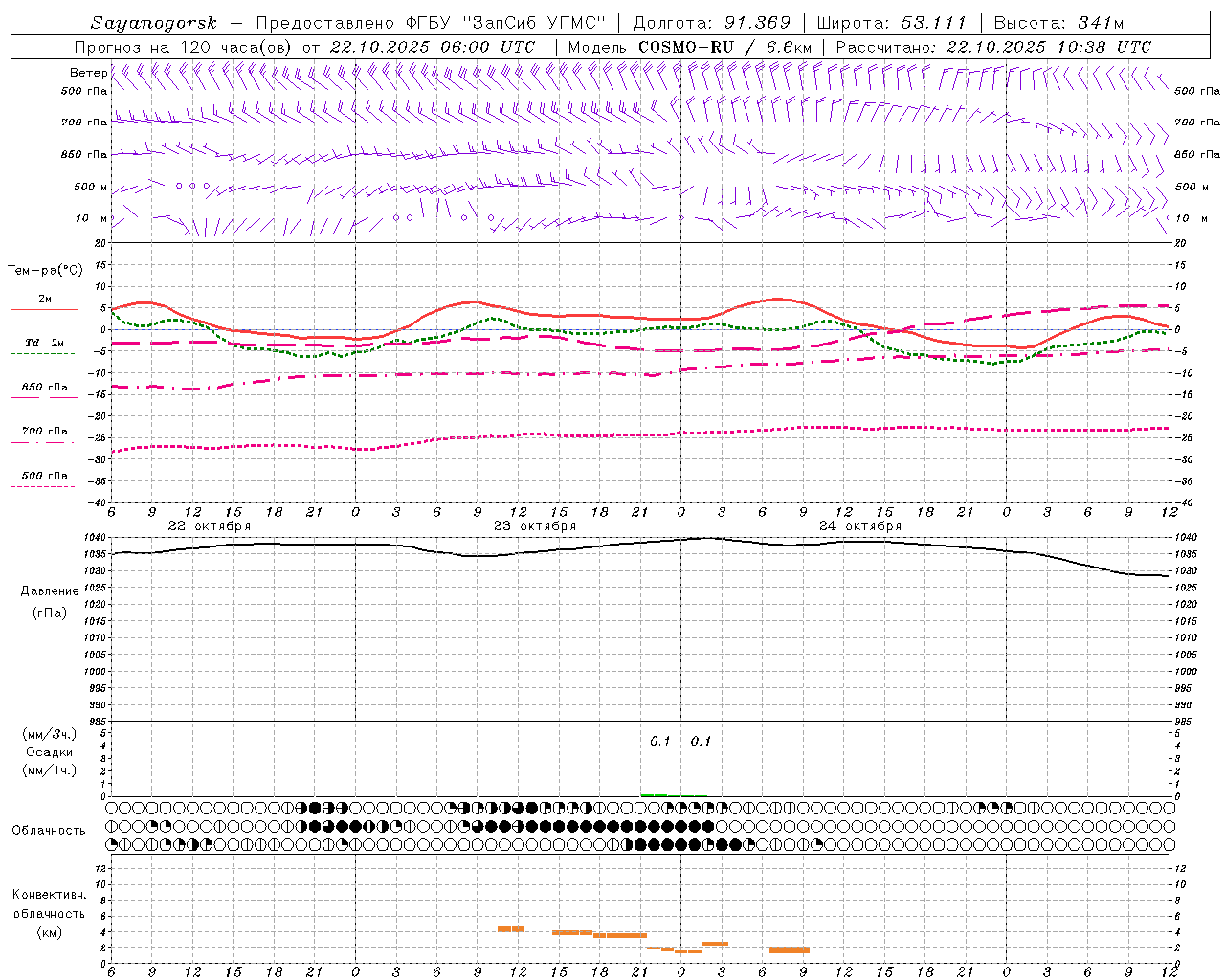Click the green precipitation bar in Осадки chart
1225x980 pixels.
click(x=655, y=794)
